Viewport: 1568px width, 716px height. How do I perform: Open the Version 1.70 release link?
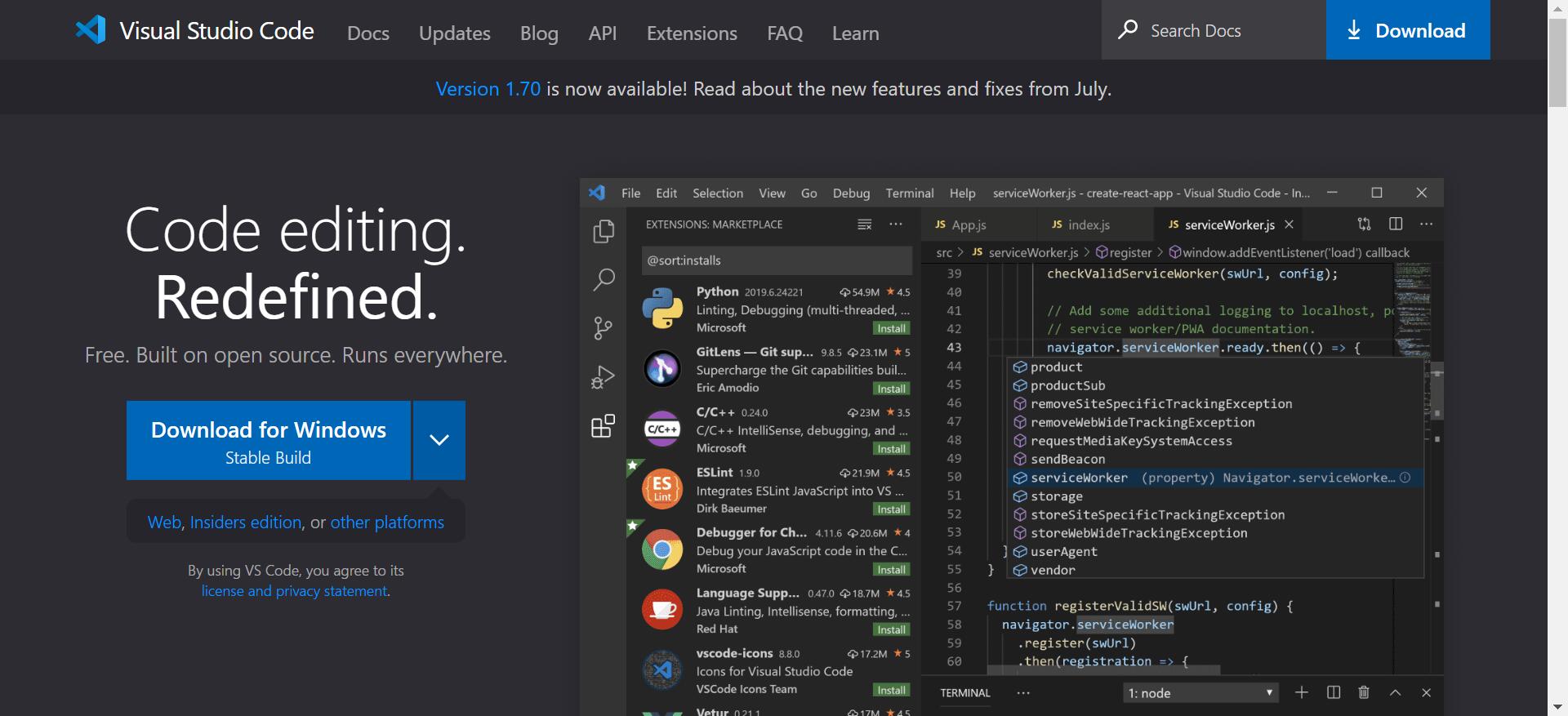[x=488, y=89]
